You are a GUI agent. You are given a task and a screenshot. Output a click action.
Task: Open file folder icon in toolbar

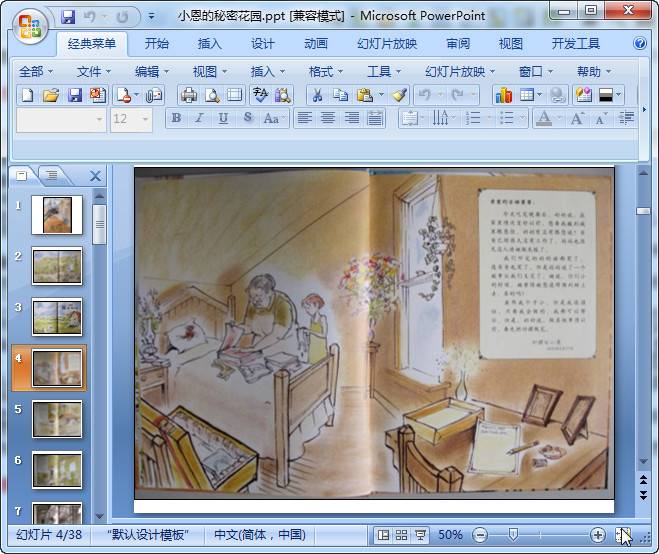[x=51, y=95]
